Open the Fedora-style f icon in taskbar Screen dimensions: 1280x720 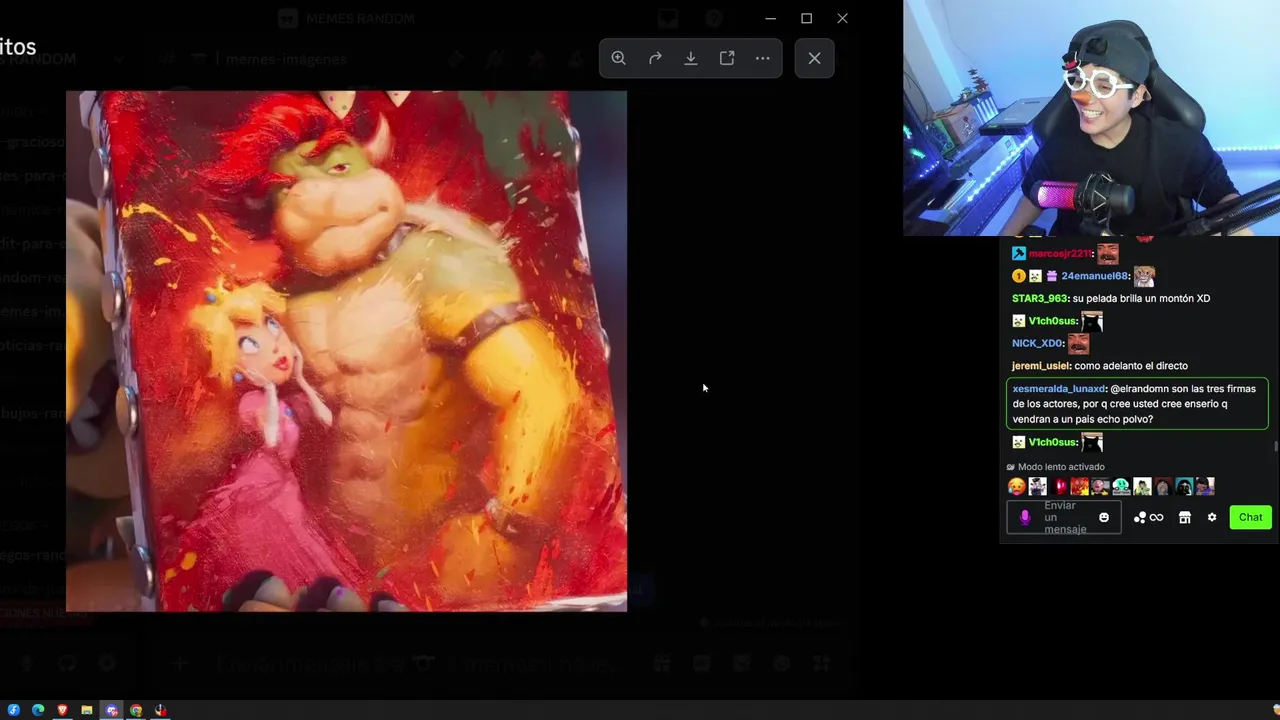14,710
